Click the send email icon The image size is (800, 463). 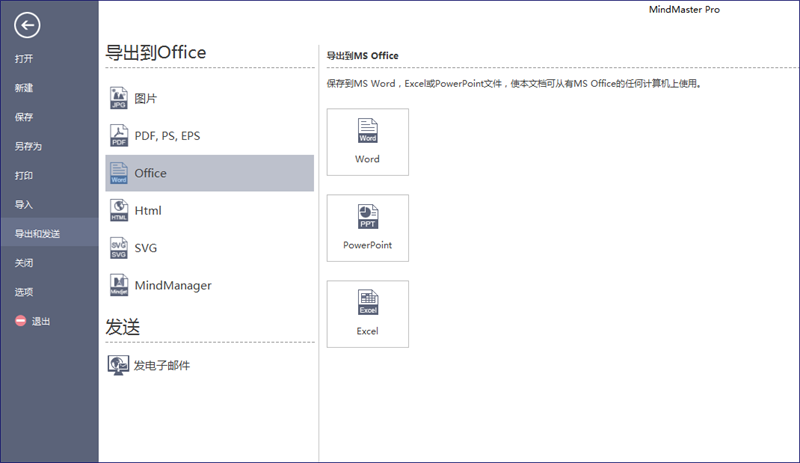[x=118, y=365]
